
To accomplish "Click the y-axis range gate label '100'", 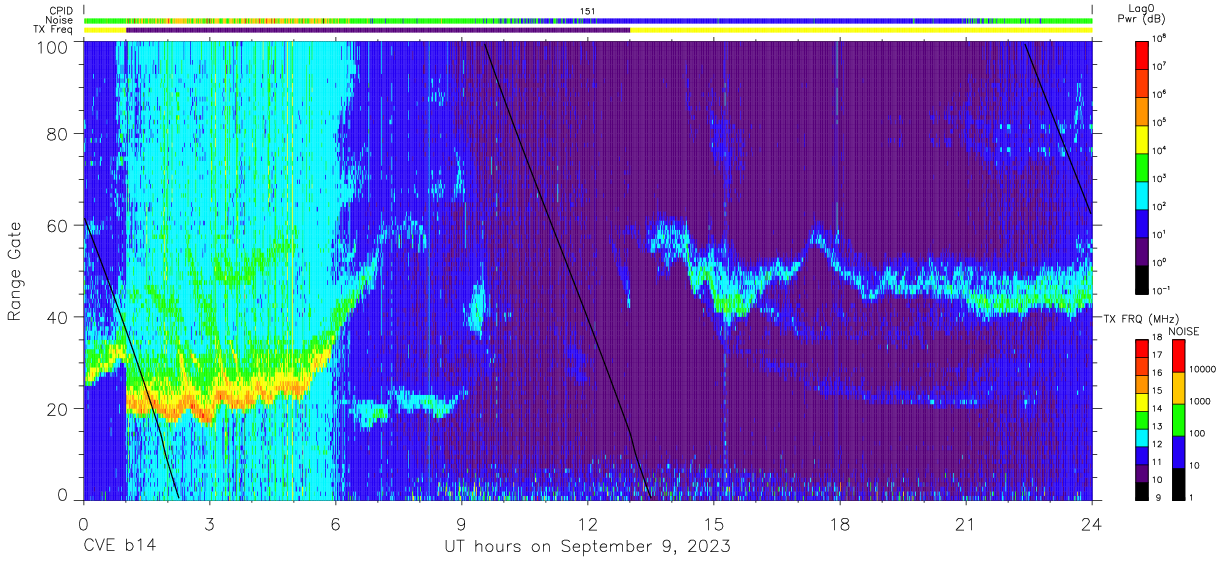I will (x=53, y=46).
